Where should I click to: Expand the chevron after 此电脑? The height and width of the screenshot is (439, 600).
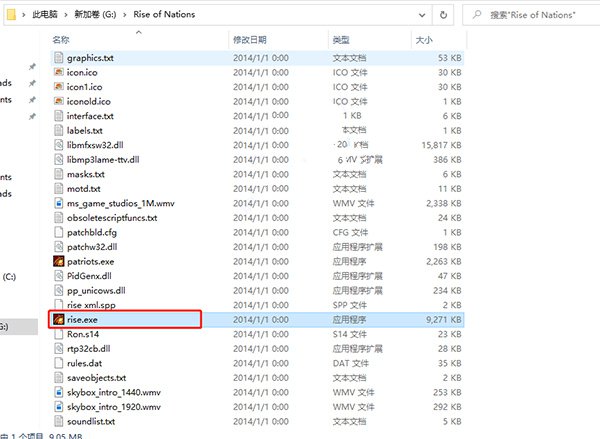point(66,15)
